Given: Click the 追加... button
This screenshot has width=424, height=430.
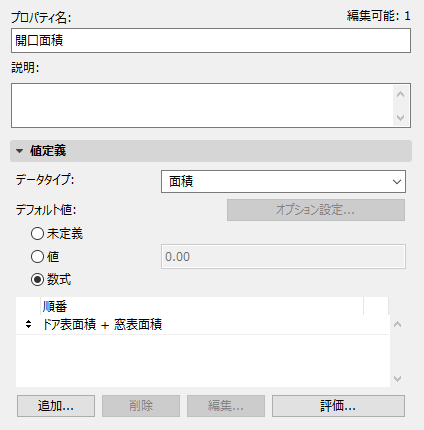Looking at the screenshot, I should tap(56, 406).
